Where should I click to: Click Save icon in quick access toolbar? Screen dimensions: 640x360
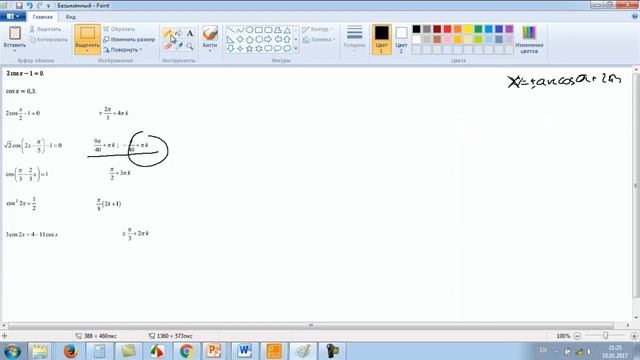point(19,6)
